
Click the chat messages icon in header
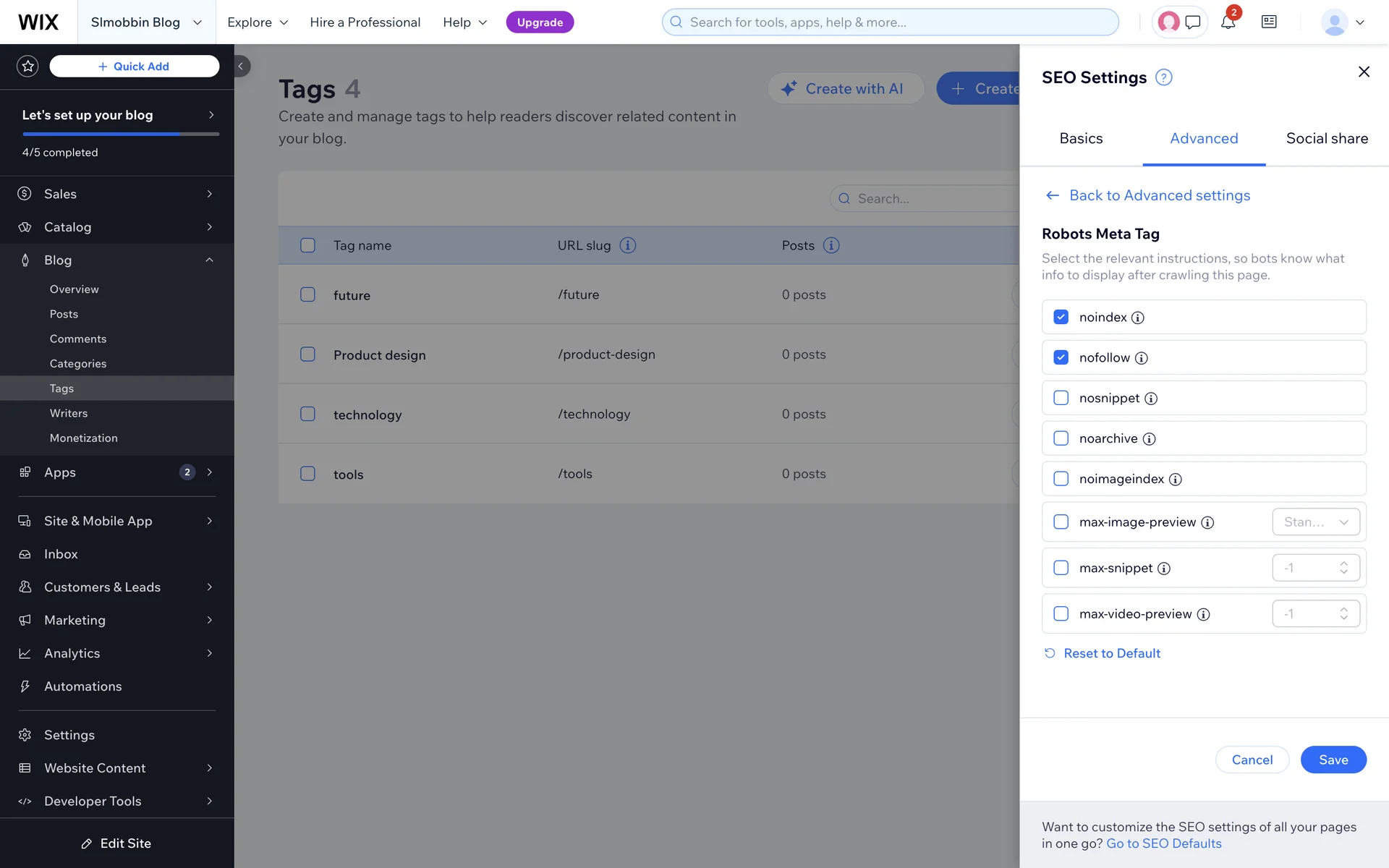[1193, 22]
